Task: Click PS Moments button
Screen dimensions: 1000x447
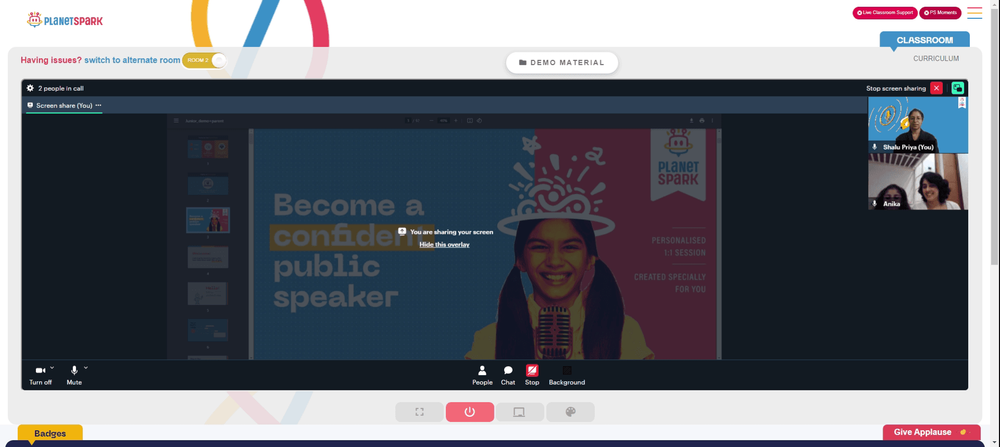Action: coord(940,13)
